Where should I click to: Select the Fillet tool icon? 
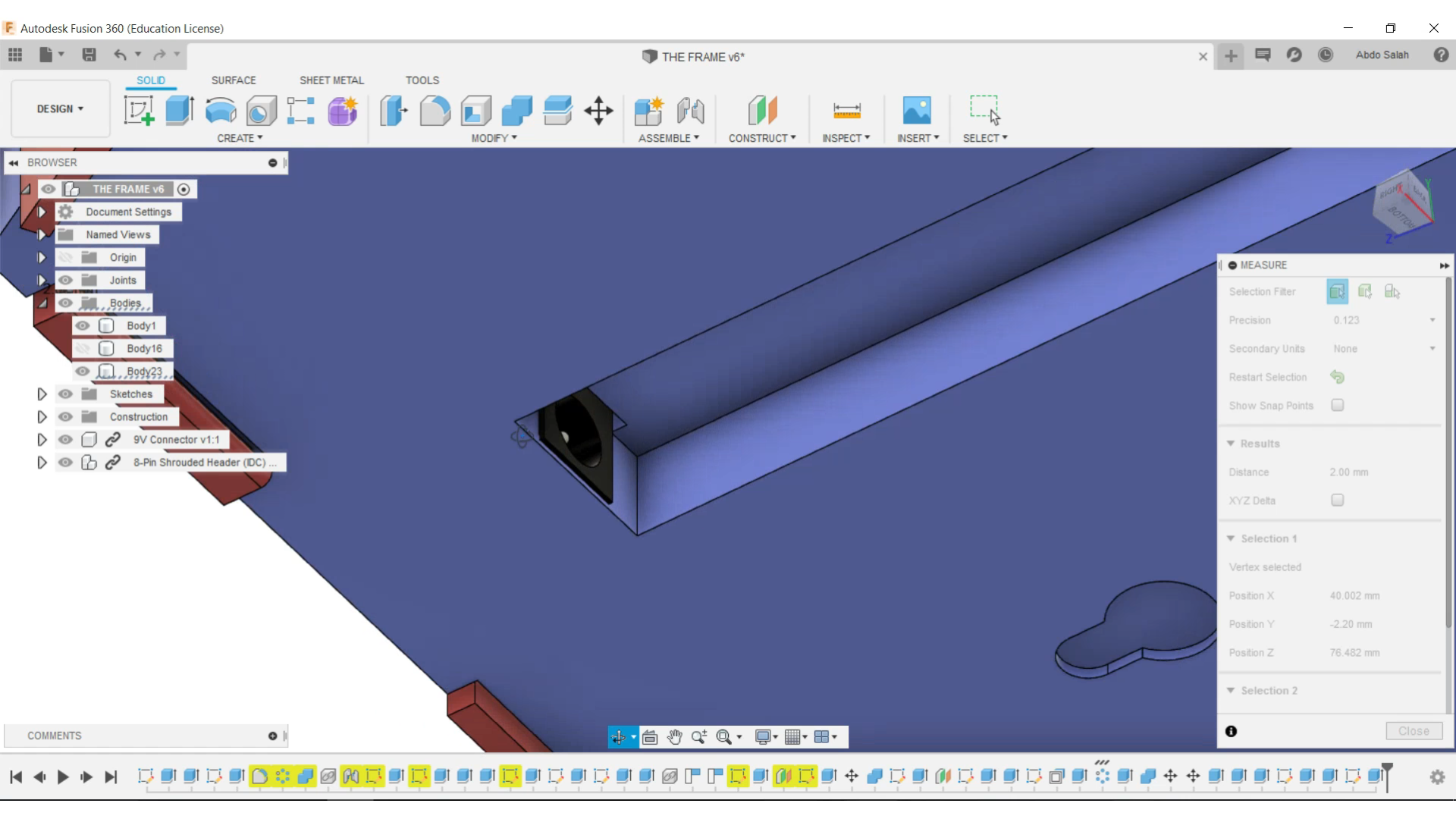(435, 111)
